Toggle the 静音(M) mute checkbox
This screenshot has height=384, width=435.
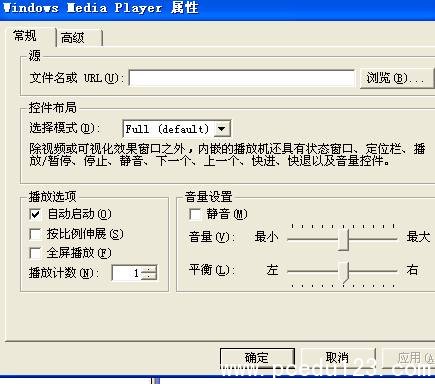tap(195, 214)
